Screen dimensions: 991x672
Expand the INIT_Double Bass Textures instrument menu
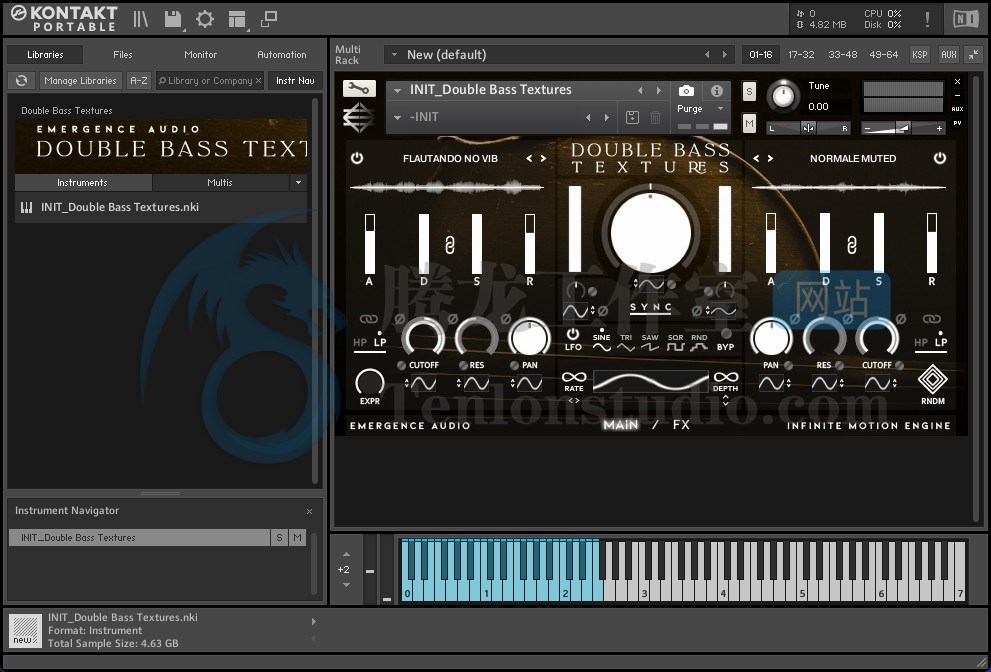click(x=398, y=90)
